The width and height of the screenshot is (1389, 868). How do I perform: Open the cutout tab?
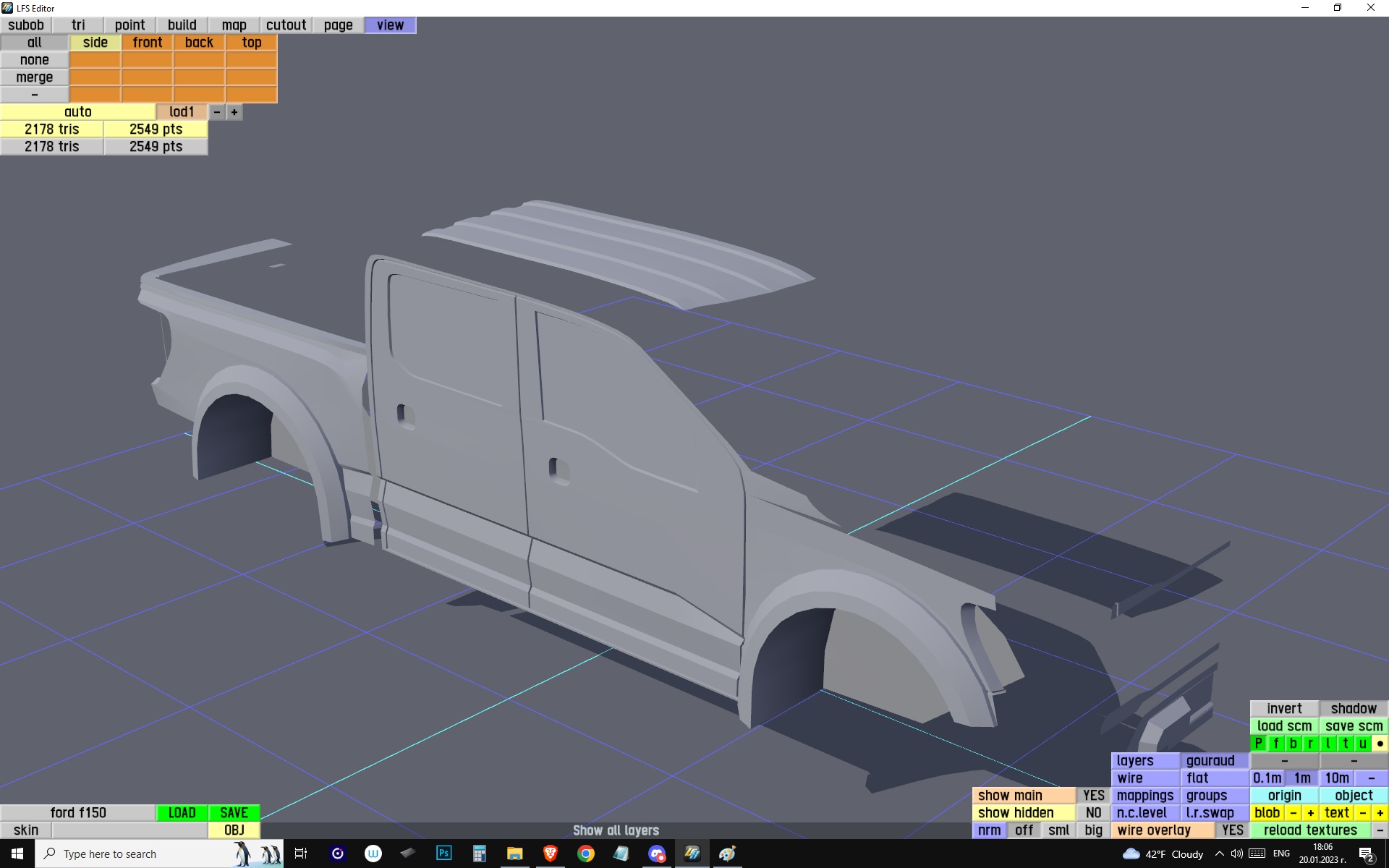(286, 25)
